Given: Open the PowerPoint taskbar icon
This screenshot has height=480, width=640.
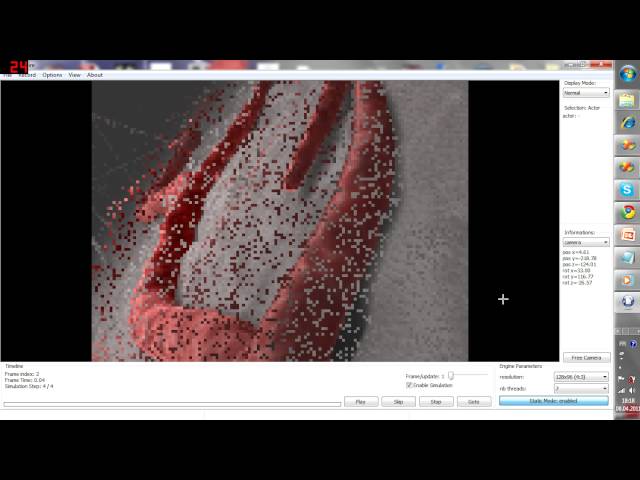Looking at the screenshot, I should [627, 235].
